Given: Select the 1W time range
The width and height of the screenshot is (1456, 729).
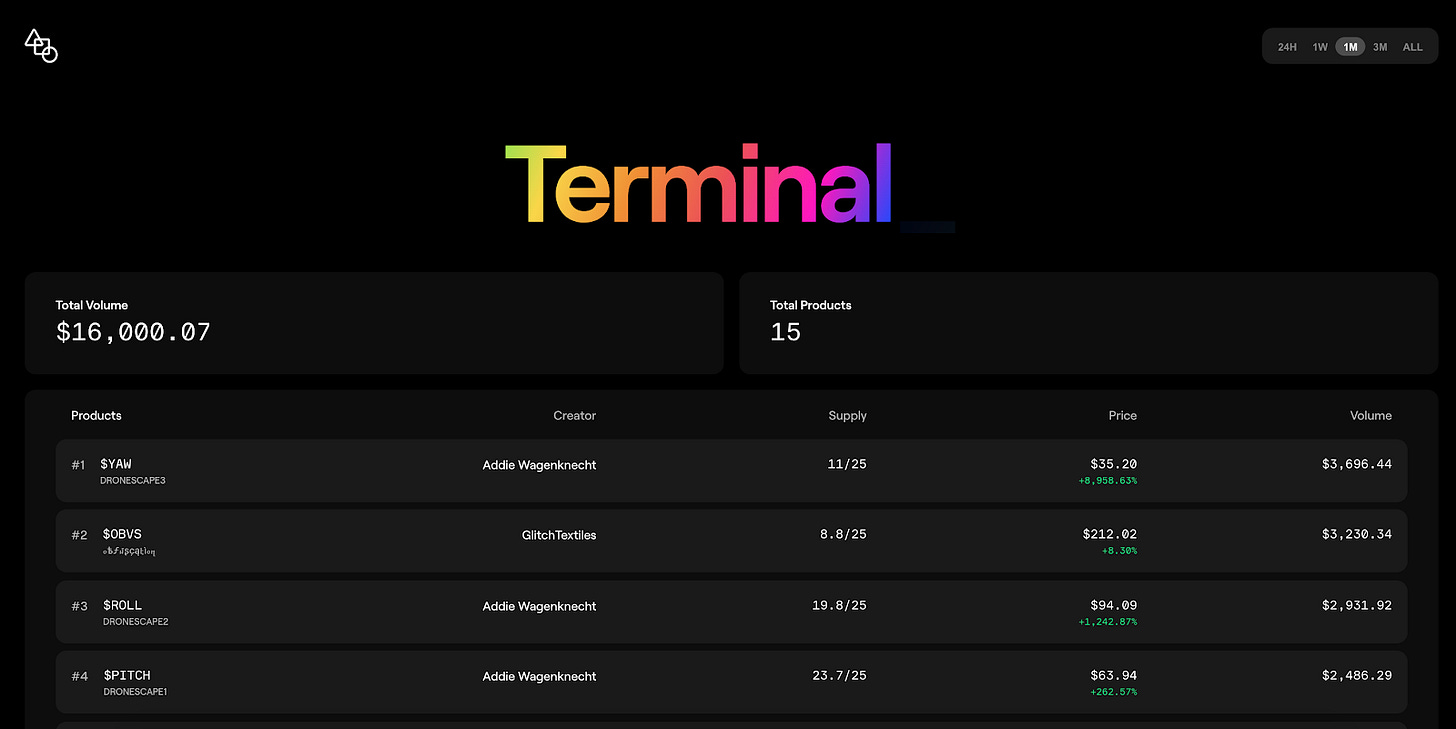Looking at the screenshot, I should pos(1320,47).
